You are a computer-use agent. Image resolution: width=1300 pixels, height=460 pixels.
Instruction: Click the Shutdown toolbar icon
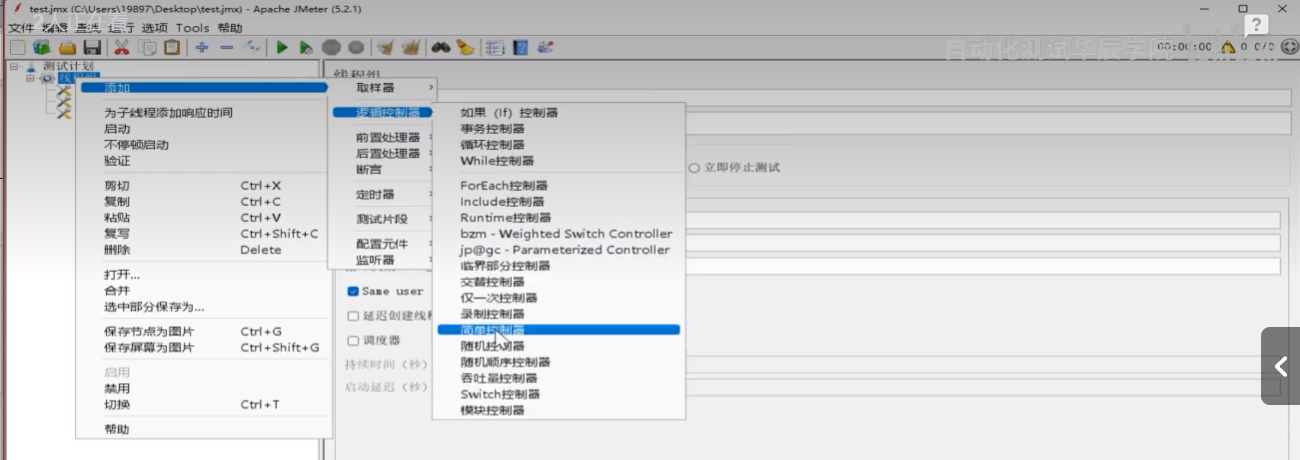coord(356,47)
